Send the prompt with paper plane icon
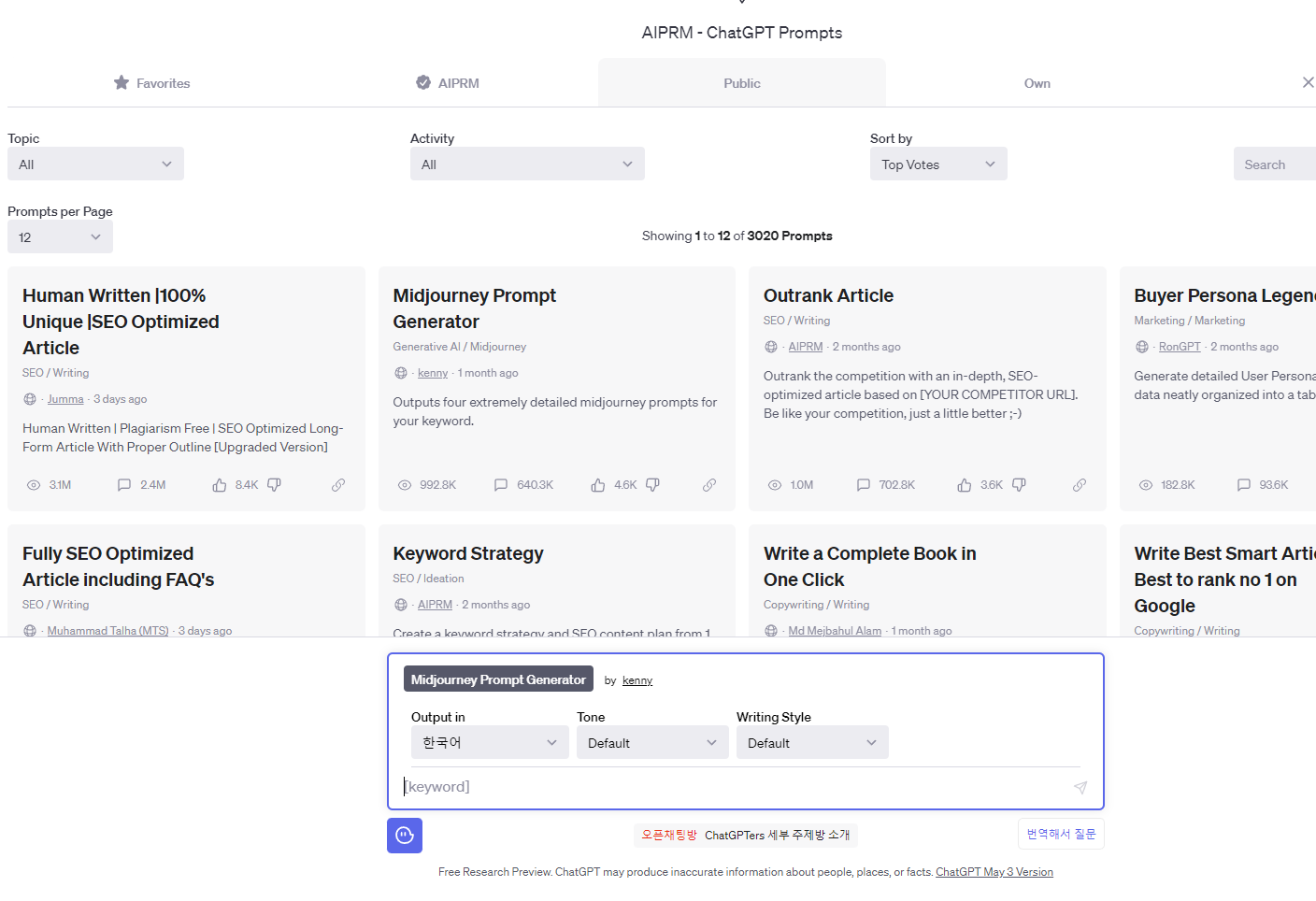 click(1080, 787)
